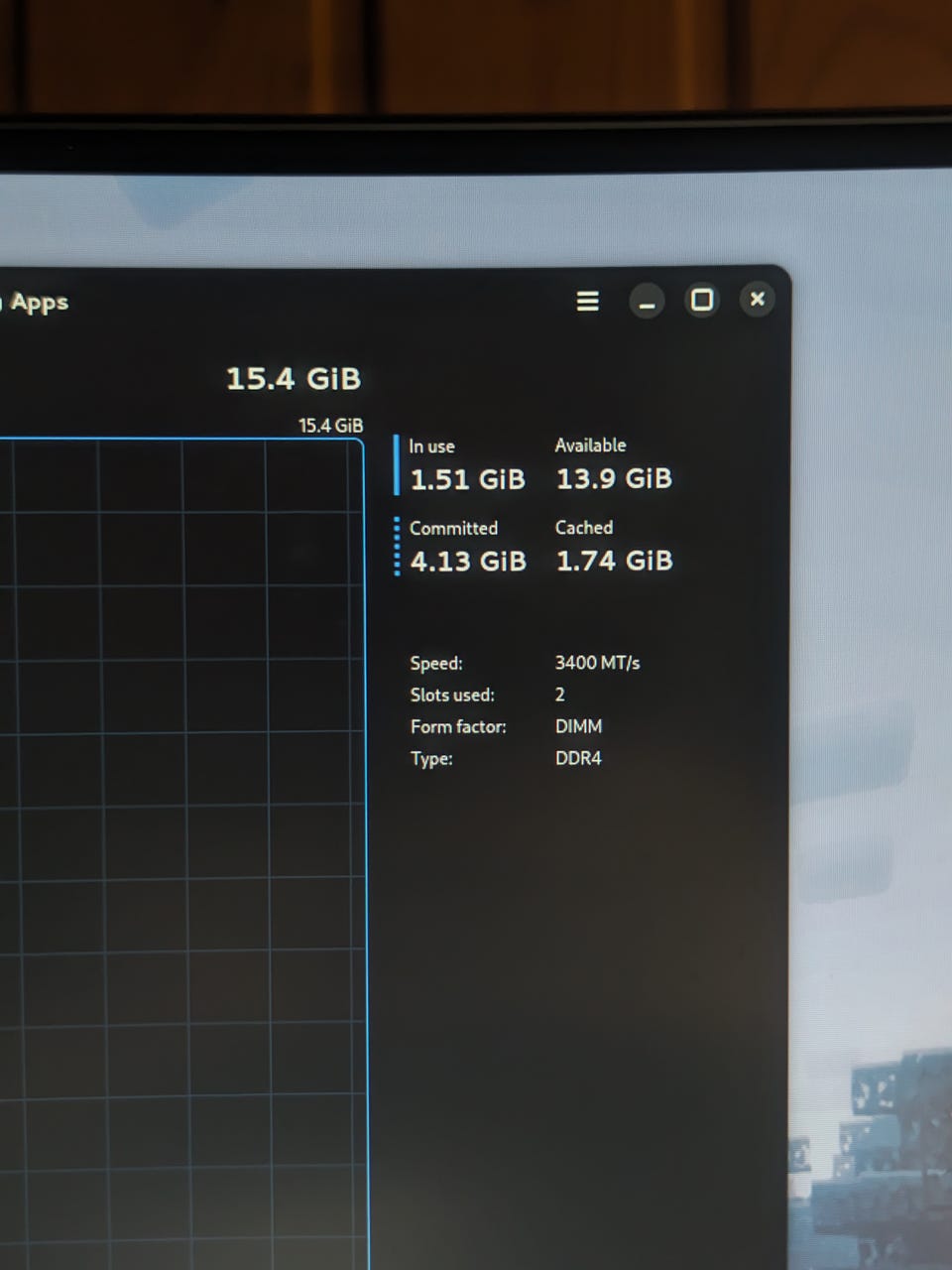Viewport: 952px width, 1270px height.
Task: Open the hamburger menu
Action: click(588, 301)
